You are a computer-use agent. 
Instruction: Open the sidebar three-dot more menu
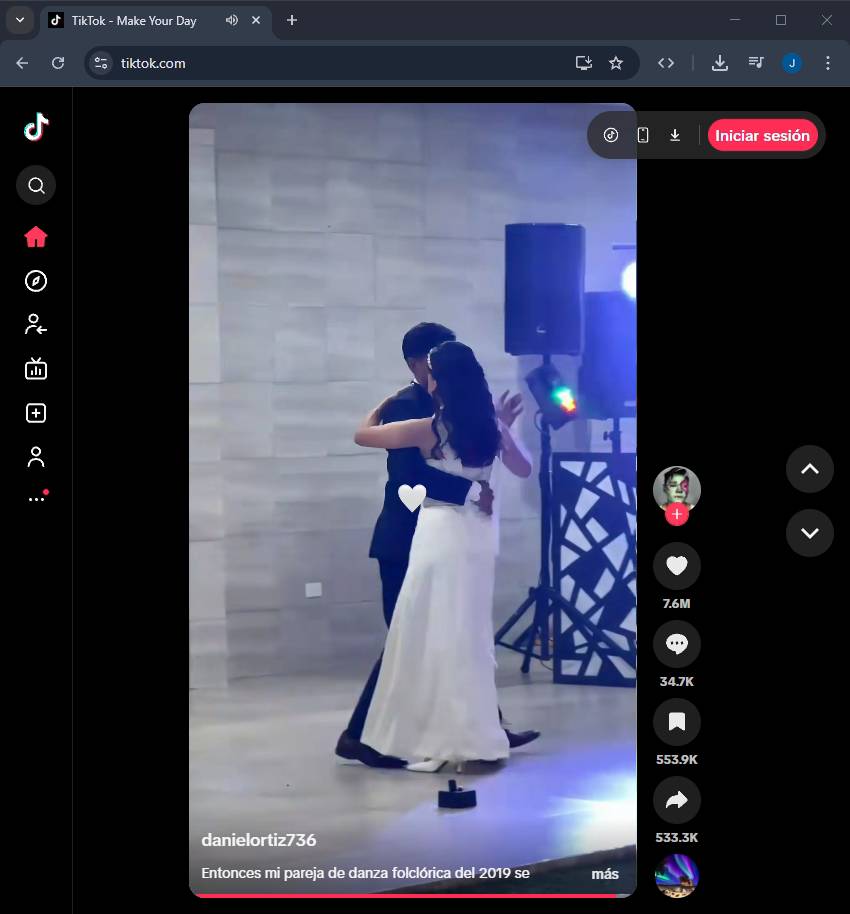coord(36,498)
